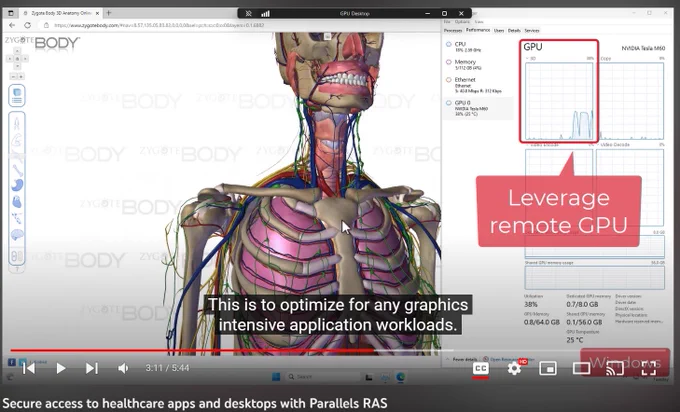
Task: Toggle the nervous system neuron icon
Action: click(x=17, y=218)
